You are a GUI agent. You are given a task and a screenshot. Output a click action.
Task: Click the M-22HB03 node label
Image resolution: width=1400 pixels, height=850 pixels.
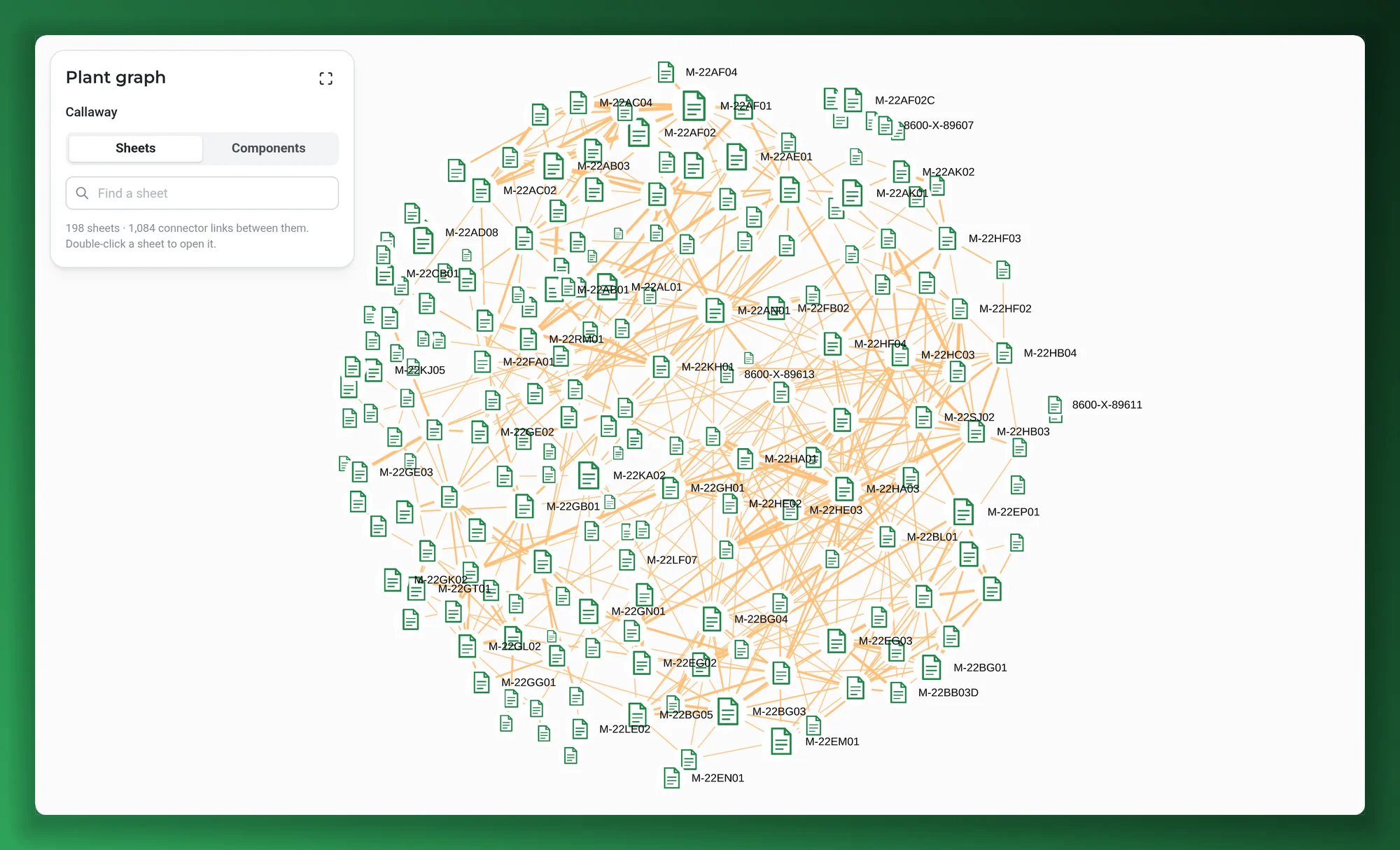click(1023, 432)
